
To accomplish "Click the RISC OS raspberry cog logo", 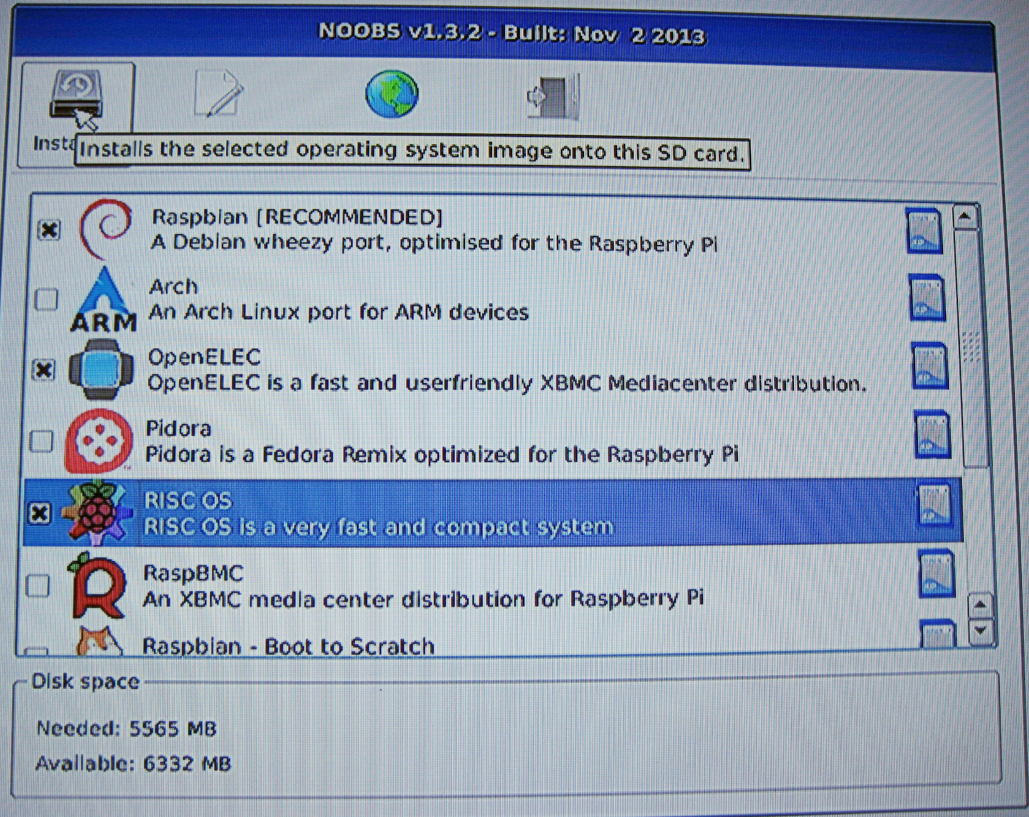I will click(96, 513).
